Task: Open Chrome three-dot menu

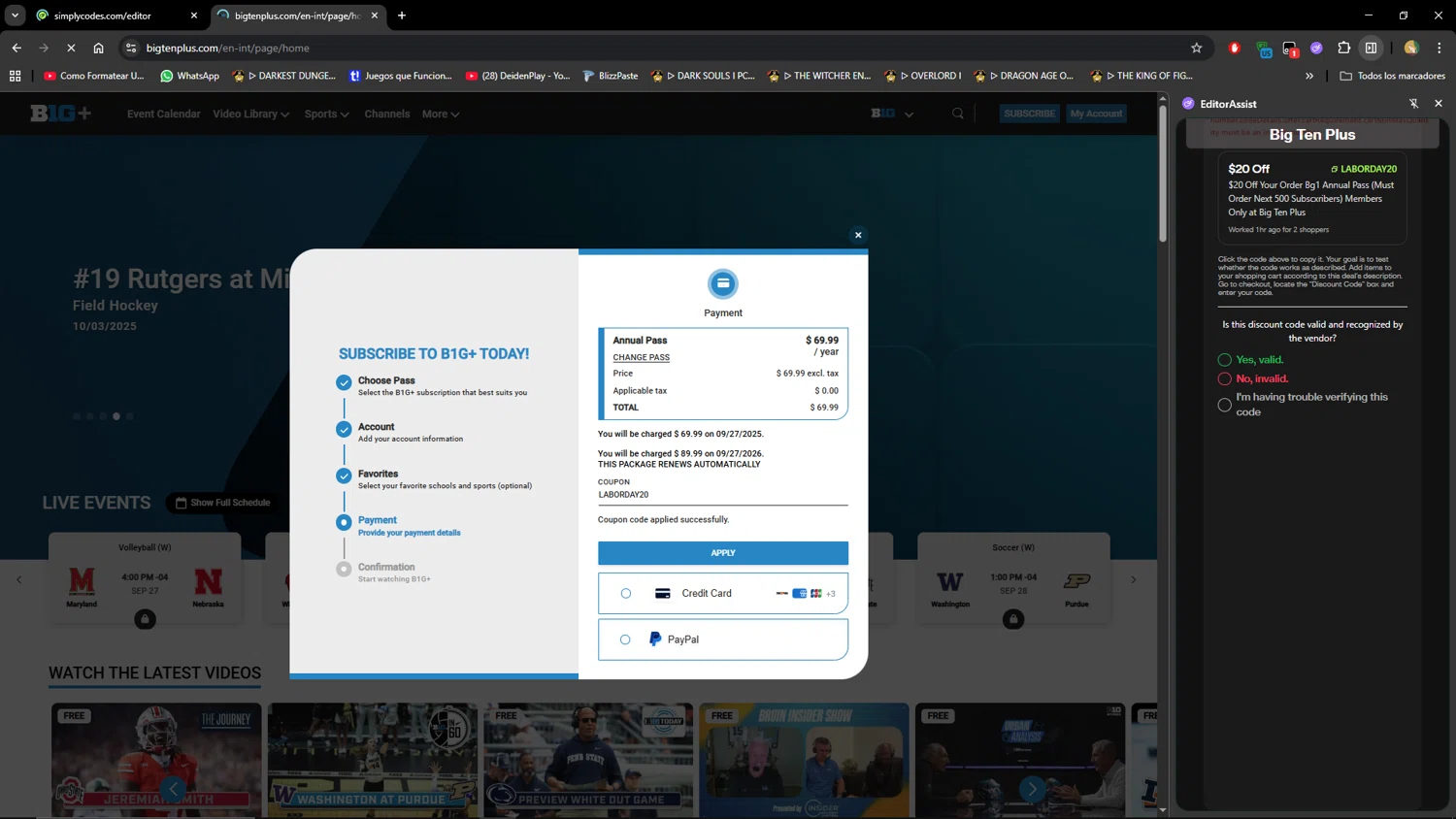Action: tap(1439, 48)
